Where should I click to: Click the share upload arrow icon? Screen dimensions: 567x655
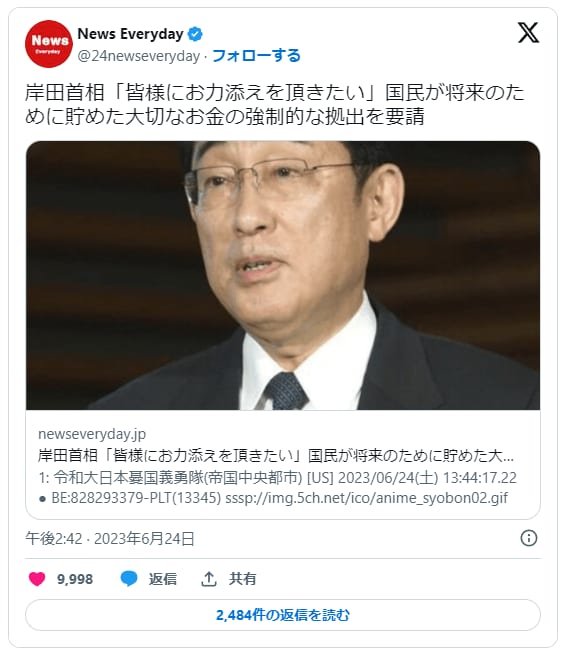(208, 579)
